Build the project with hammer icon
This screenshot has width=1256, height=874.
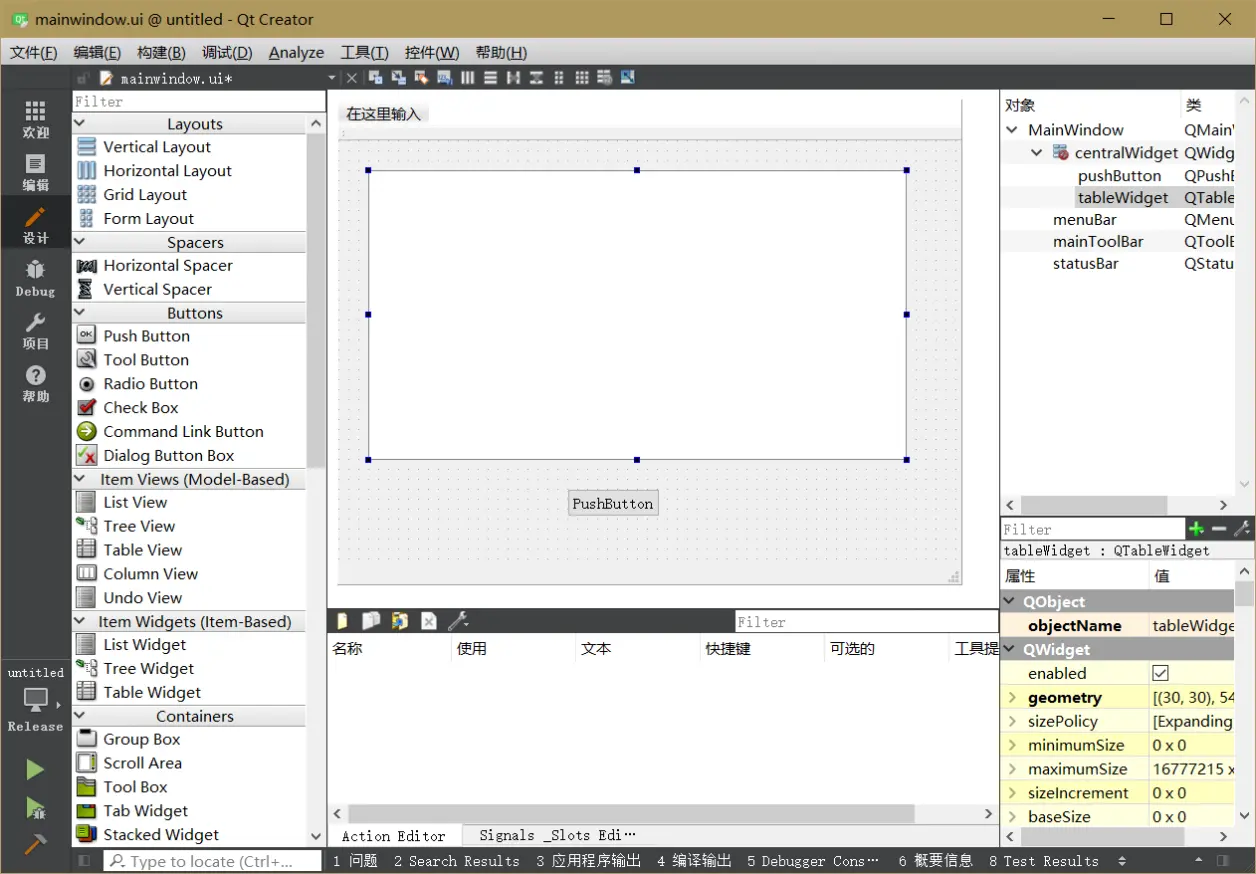35,844
